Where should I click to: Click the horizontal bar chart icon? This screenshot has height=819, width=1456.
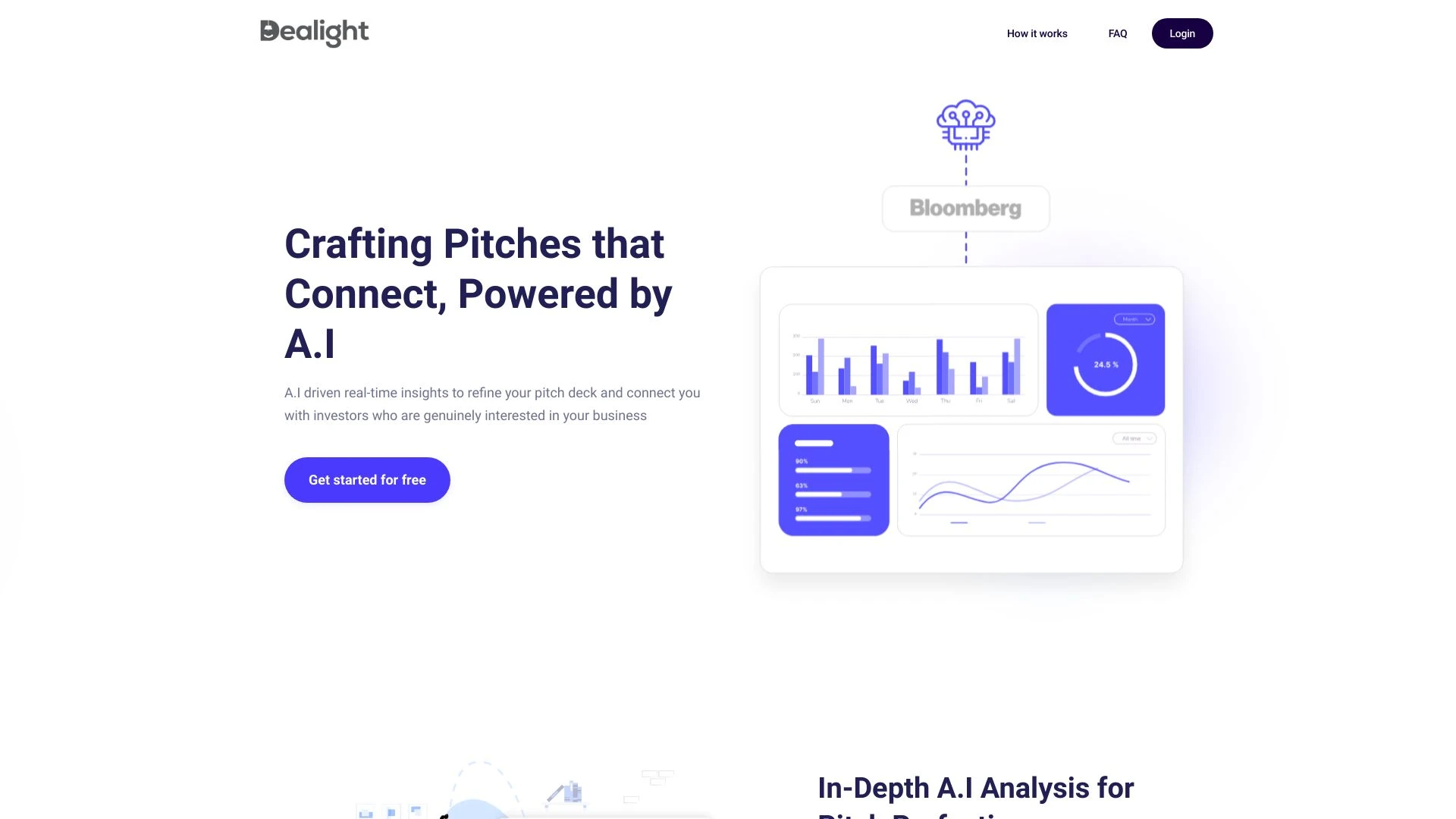pyautogui.click(x=833, y=479)
